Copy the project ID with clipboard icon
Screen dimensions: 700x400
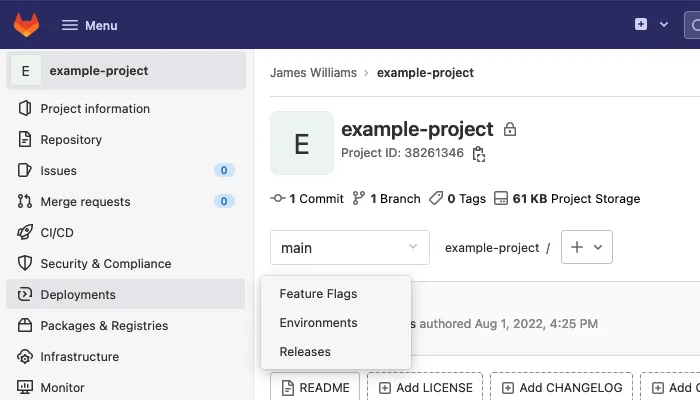479,154
